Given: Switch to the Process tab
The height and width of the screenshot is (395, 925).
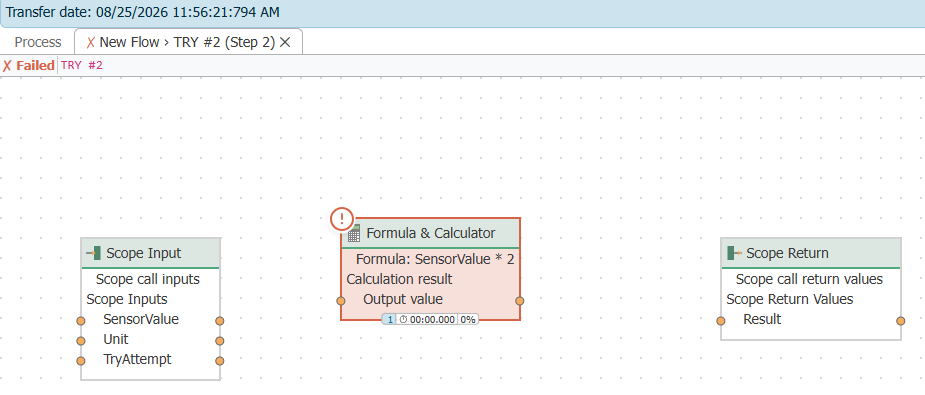Looking at the screenshot, I should coord(38,42).
